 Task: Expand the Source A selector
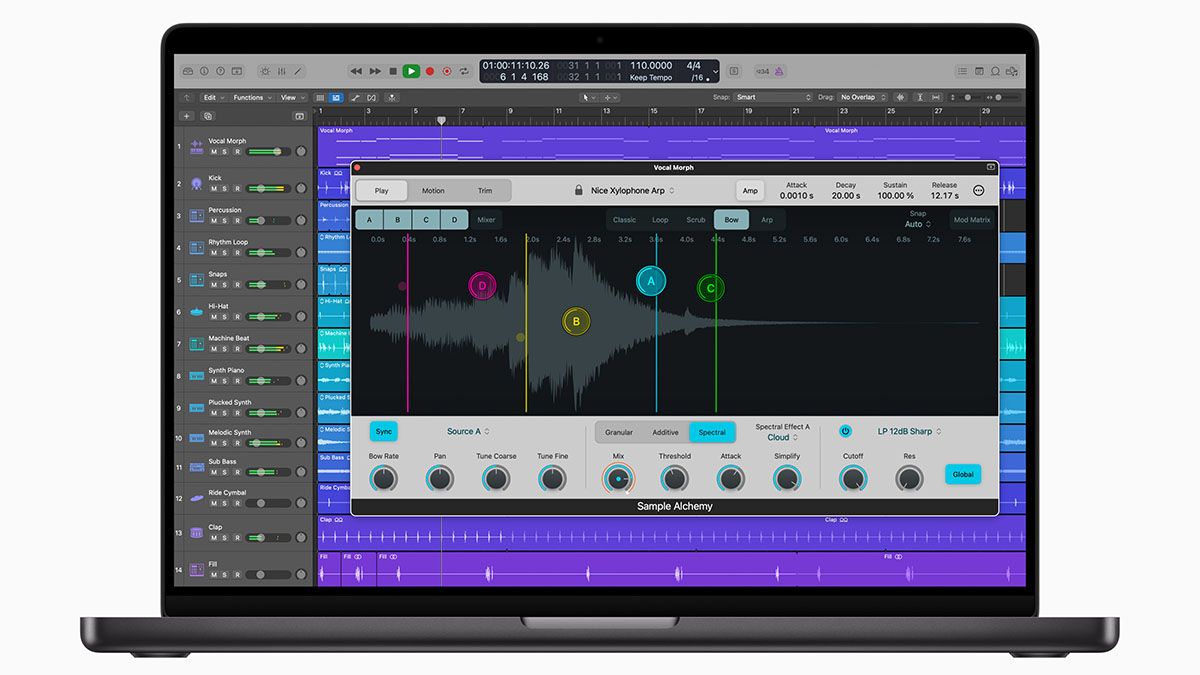[x=468, y=431]
